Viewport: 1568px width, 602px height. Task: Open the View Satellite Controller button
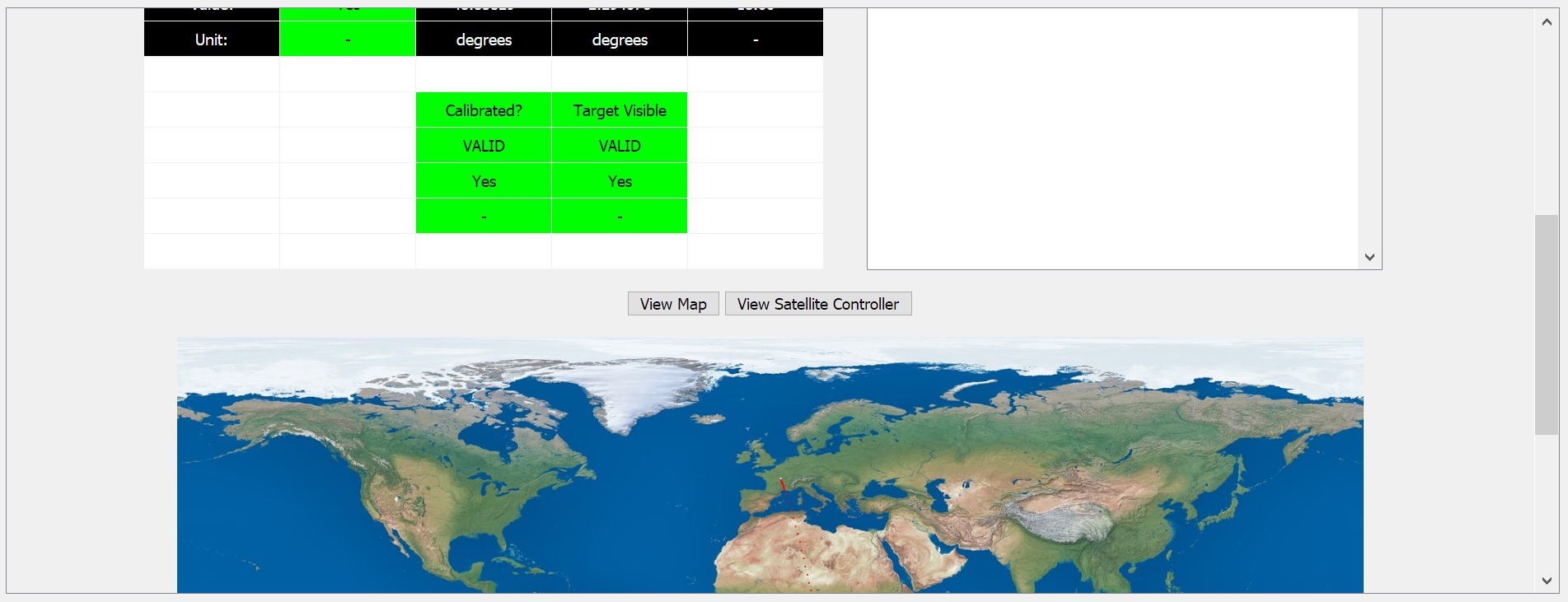coord(817,304)
